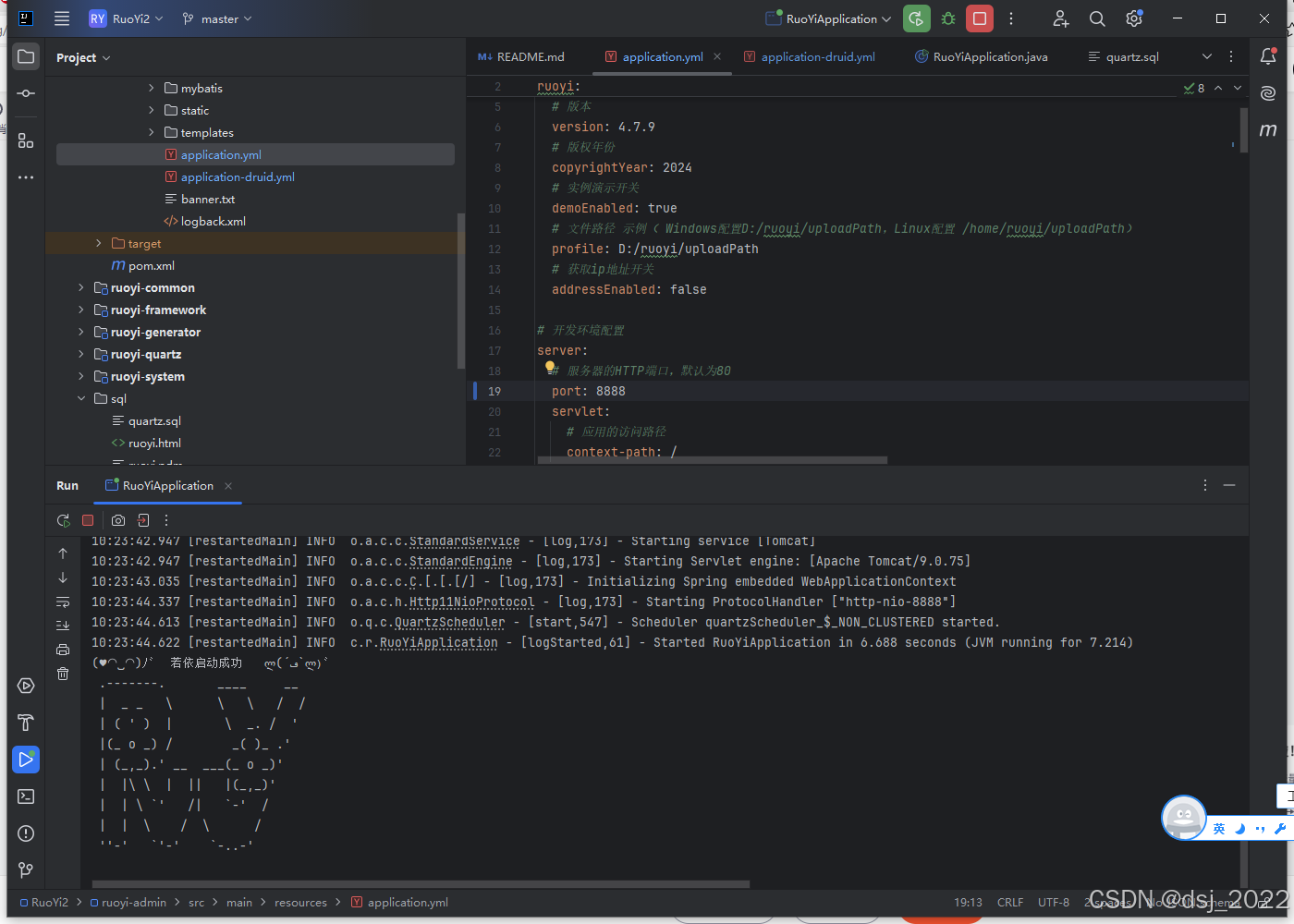Open the Project tool window icon
The width and height of the screenshot is (1294, 924).
pos(26,56)
